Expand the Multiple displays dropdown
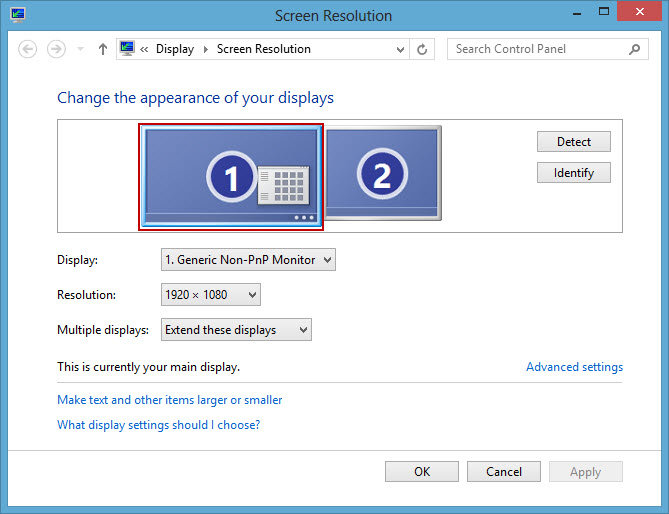The image size is (669, 514). [236, 330]
